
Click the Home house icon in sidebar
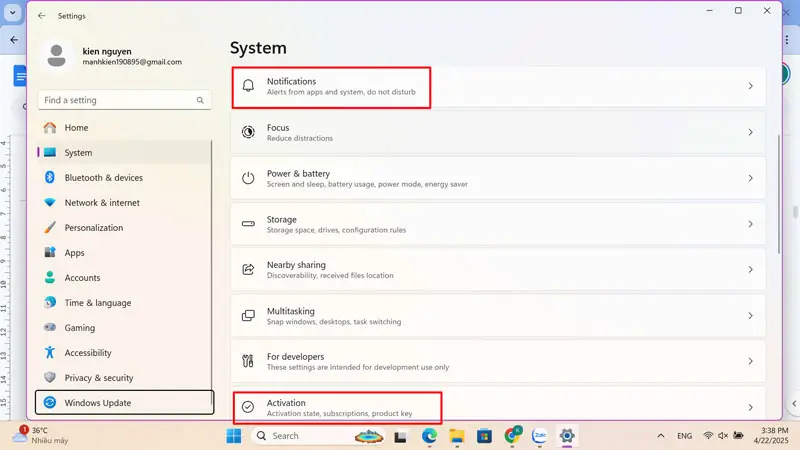tap(49, 128)
